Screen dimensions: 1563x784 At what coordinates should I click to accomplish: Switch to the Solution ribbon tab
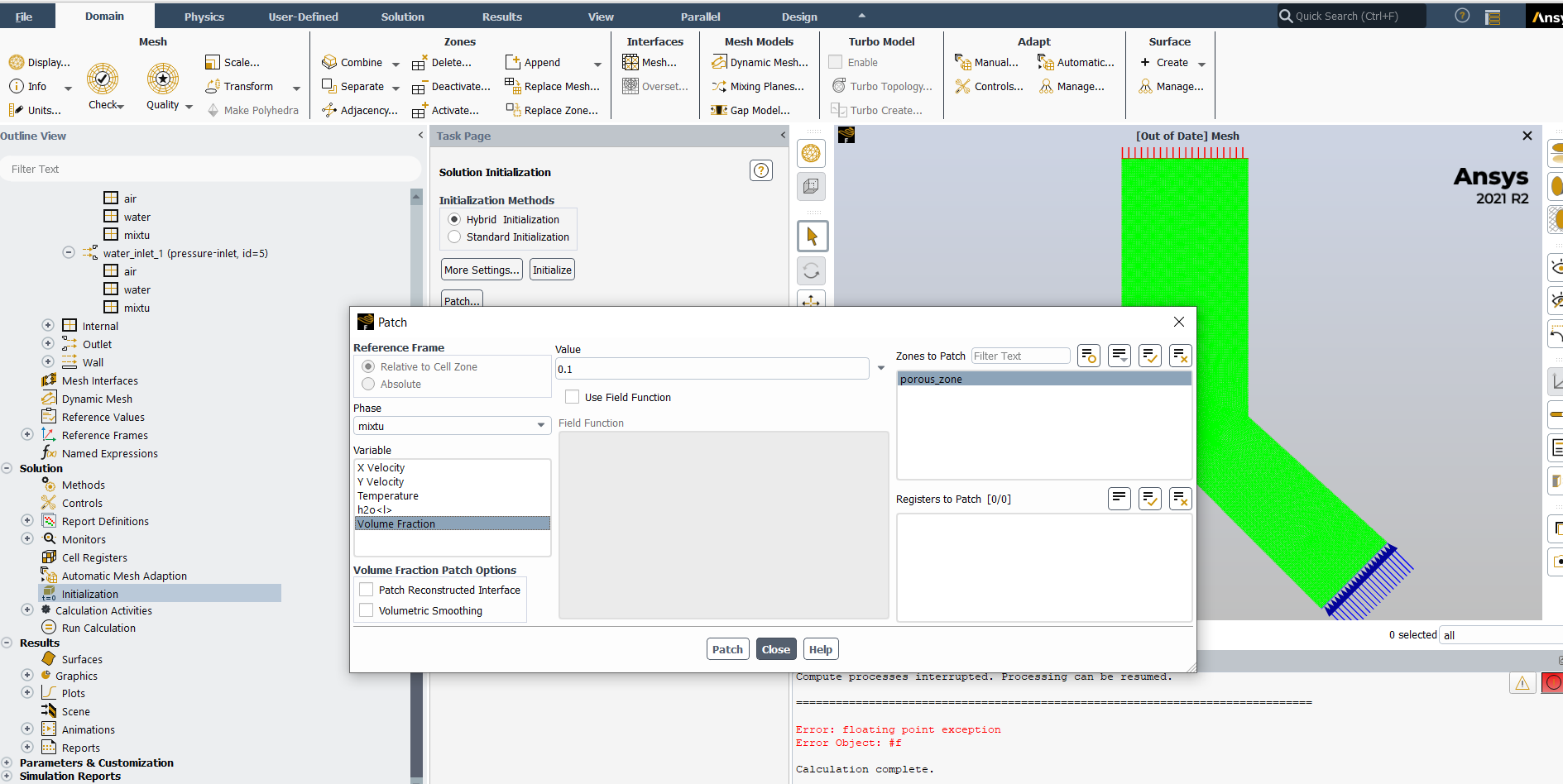(x=402, y=17)
